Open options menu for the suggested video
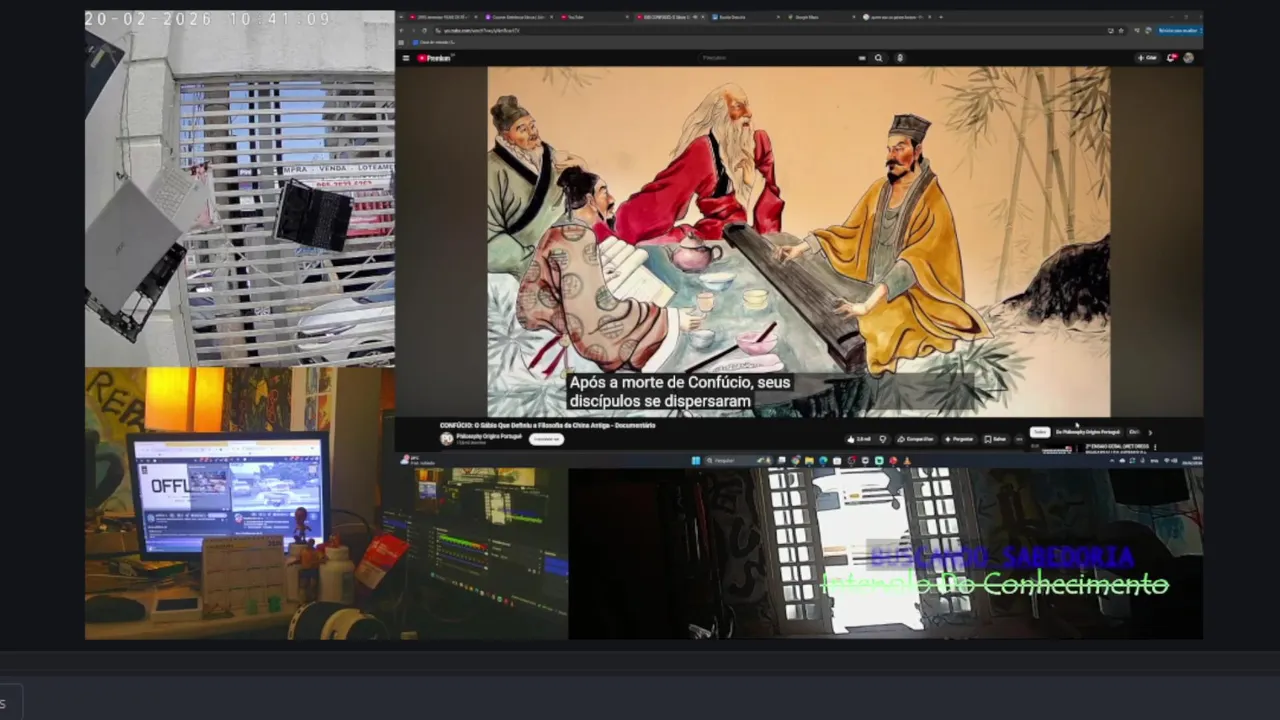 coord(1155,447)
